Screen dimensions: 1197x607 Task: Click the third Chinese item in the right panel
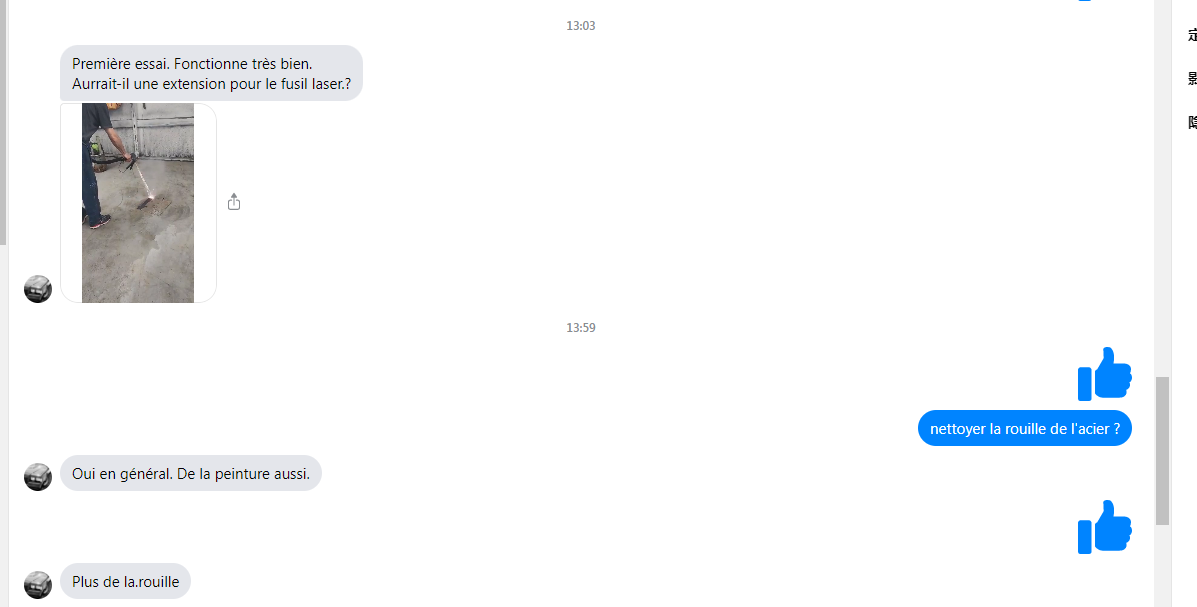(x=1192, y=122)
